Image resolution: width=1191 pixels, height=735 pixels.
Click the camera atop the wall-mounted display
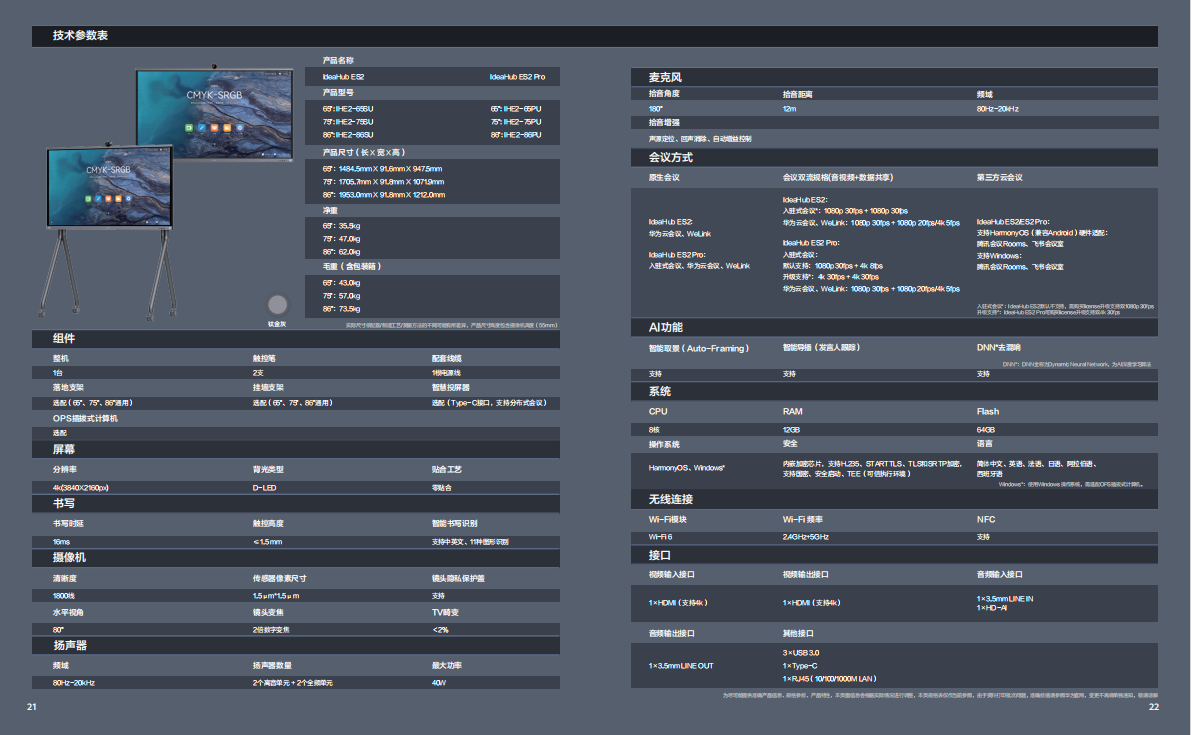click(214, 66)
